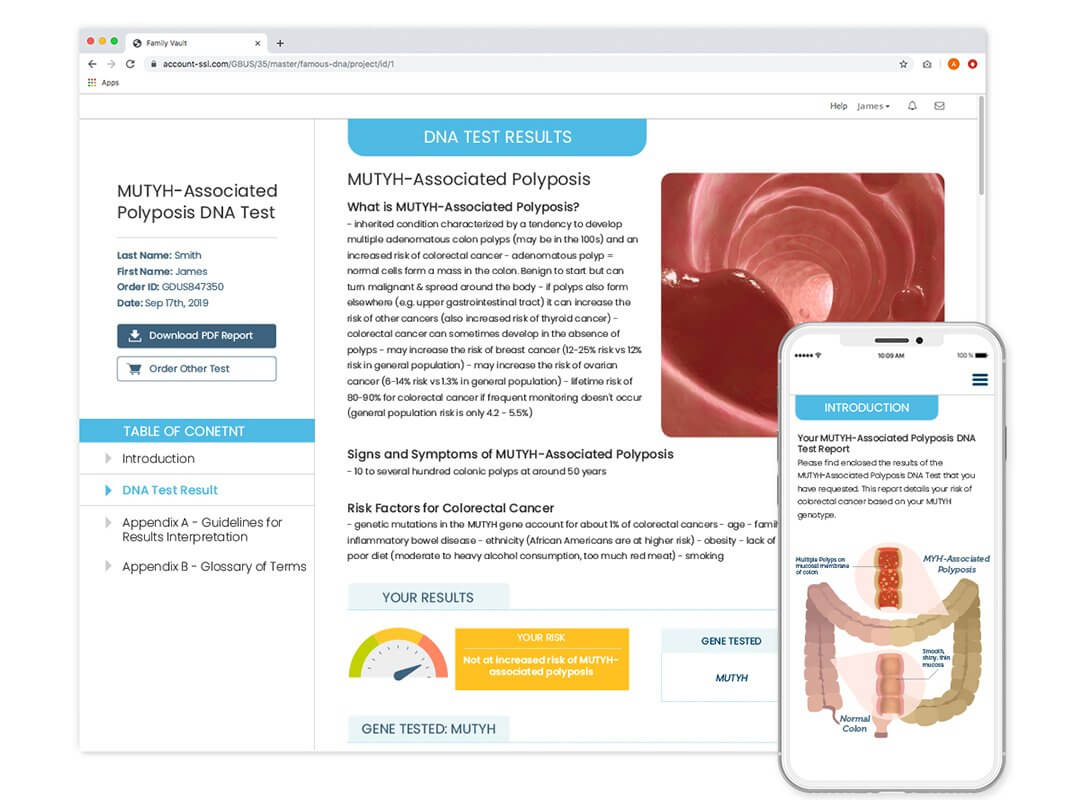Image resolution: width=1080 pixels, height=800 pixels.
Task: Open Appendix A - Guidelines for Results Interpretation
Action: coord(202,529)
